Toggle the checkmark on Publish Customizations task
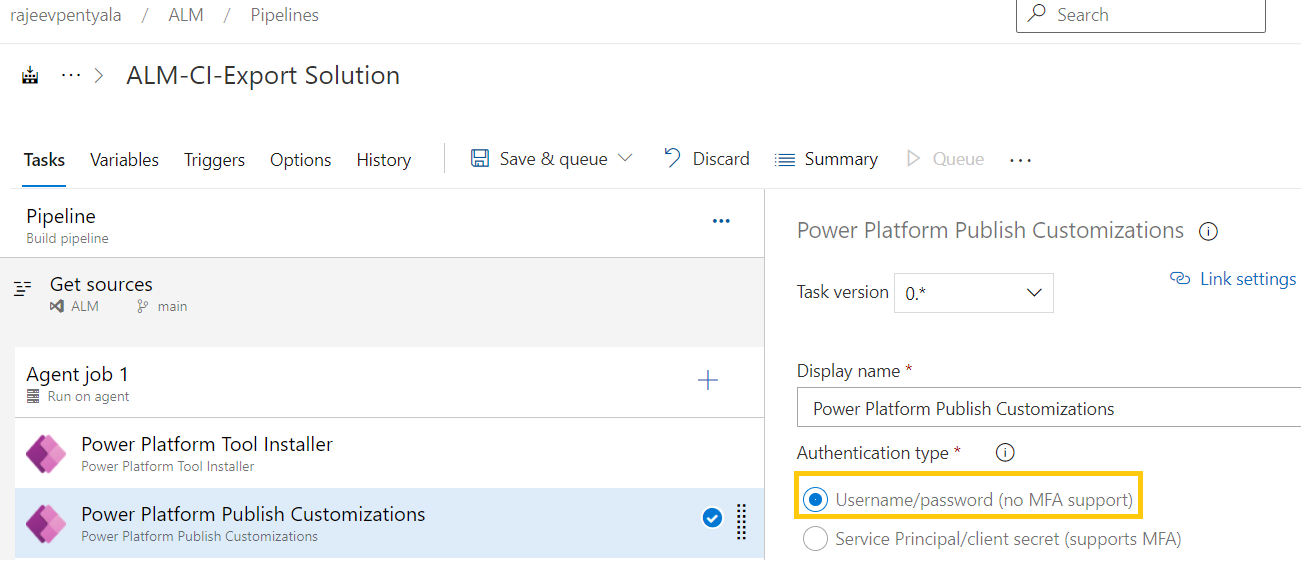Screen dimensions: 1302x562 pyautogui.click(x=712, y=518)
